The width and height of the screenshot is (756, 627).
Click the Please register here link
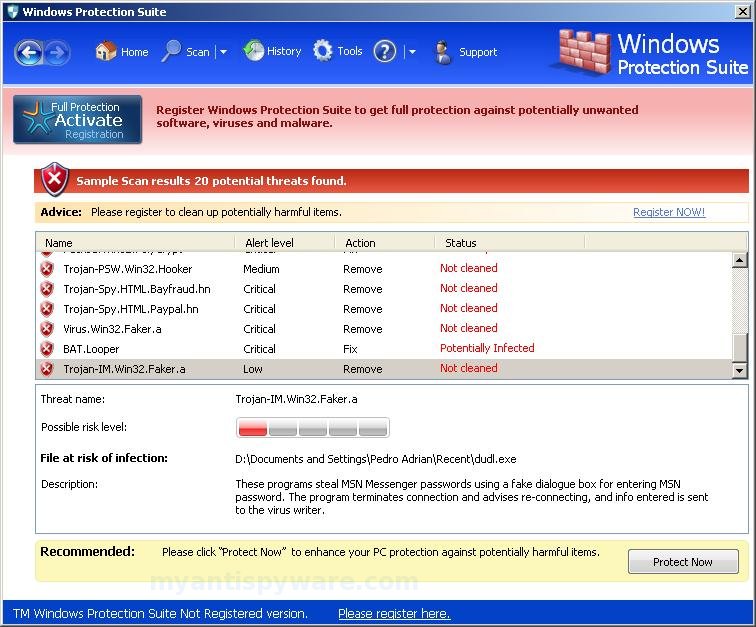[394, 613]
